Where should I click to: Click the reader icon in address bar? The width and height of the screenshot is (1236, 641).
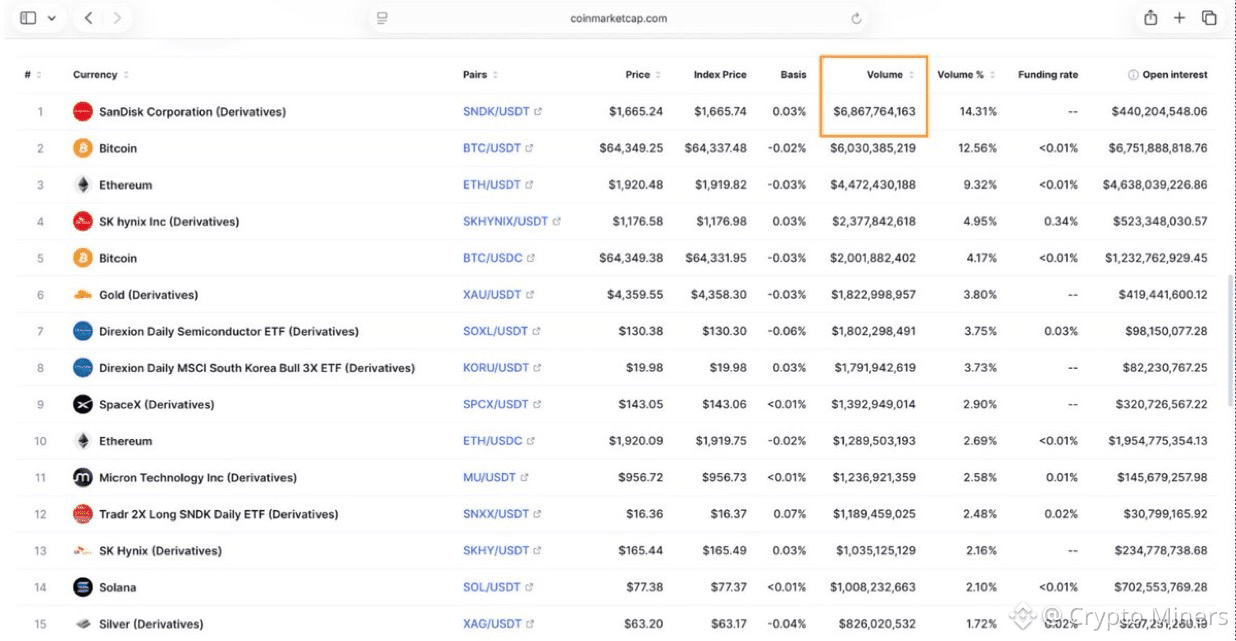click(382, 18)
